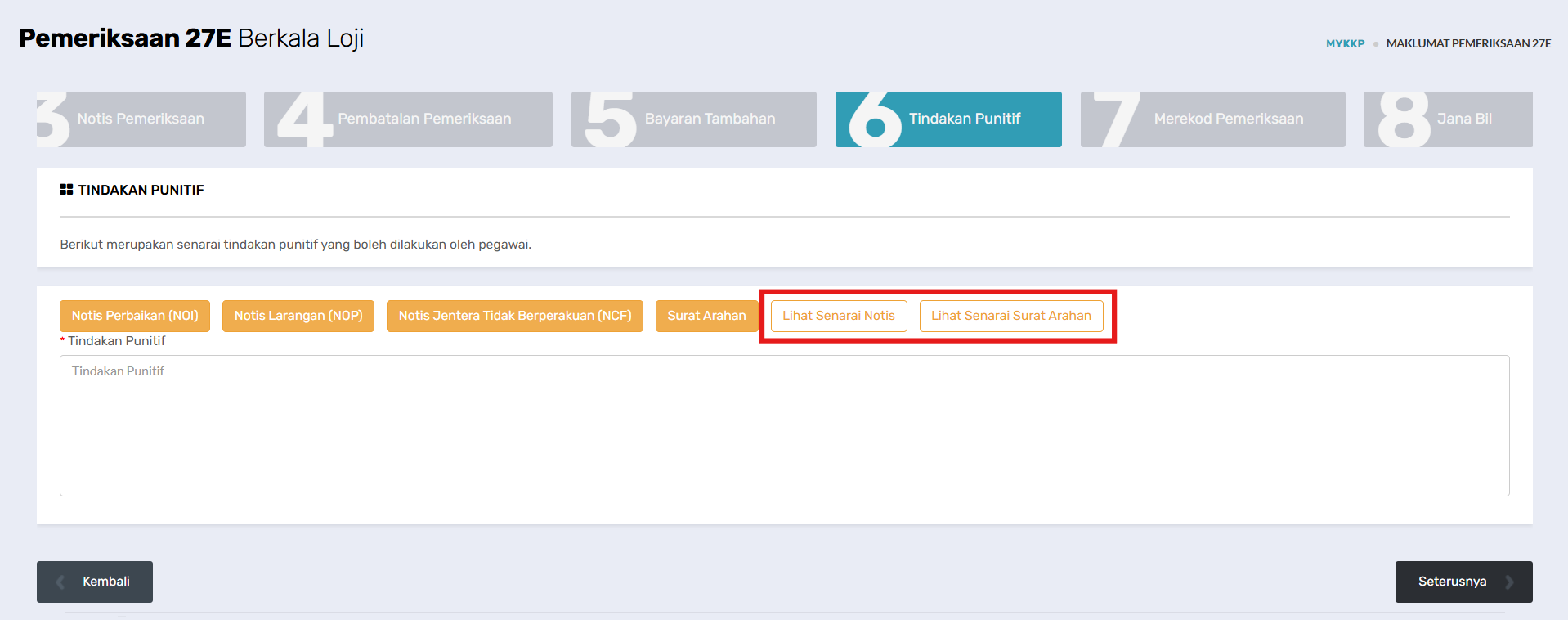1568x620 pixels.
Task: Select the Merekod Pemeriksaan step
Action: 1213,119
